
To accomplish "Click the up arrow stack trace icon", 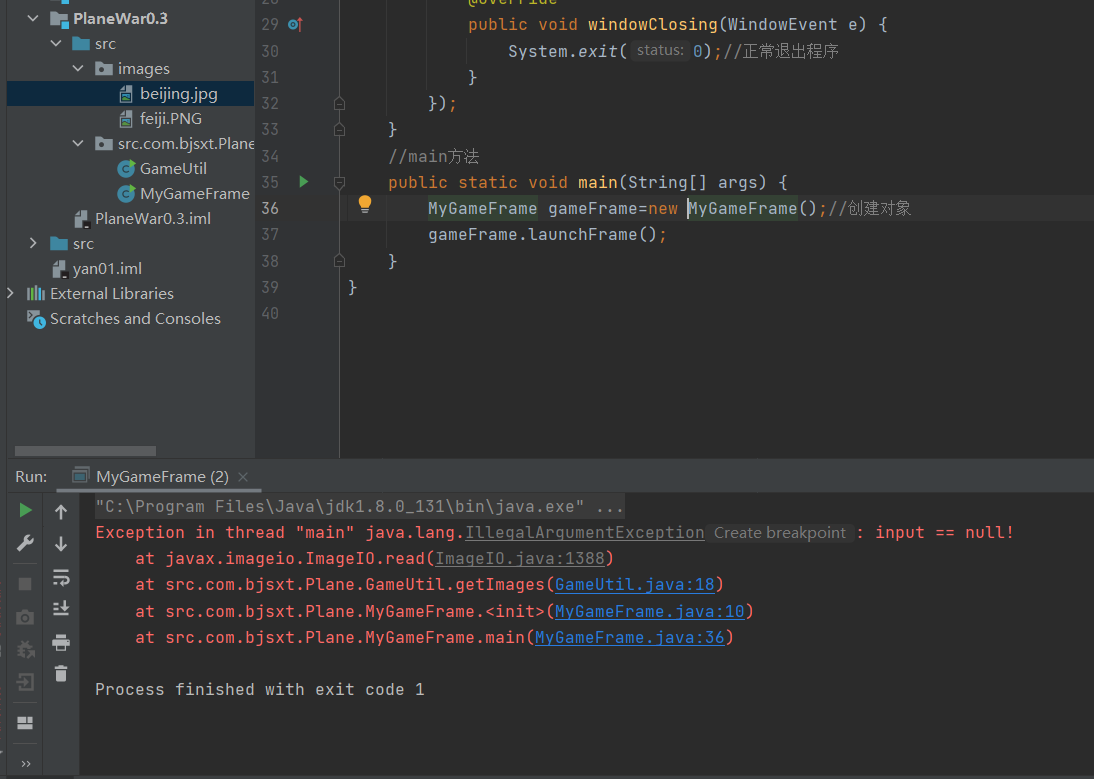I will click(61, 512).
